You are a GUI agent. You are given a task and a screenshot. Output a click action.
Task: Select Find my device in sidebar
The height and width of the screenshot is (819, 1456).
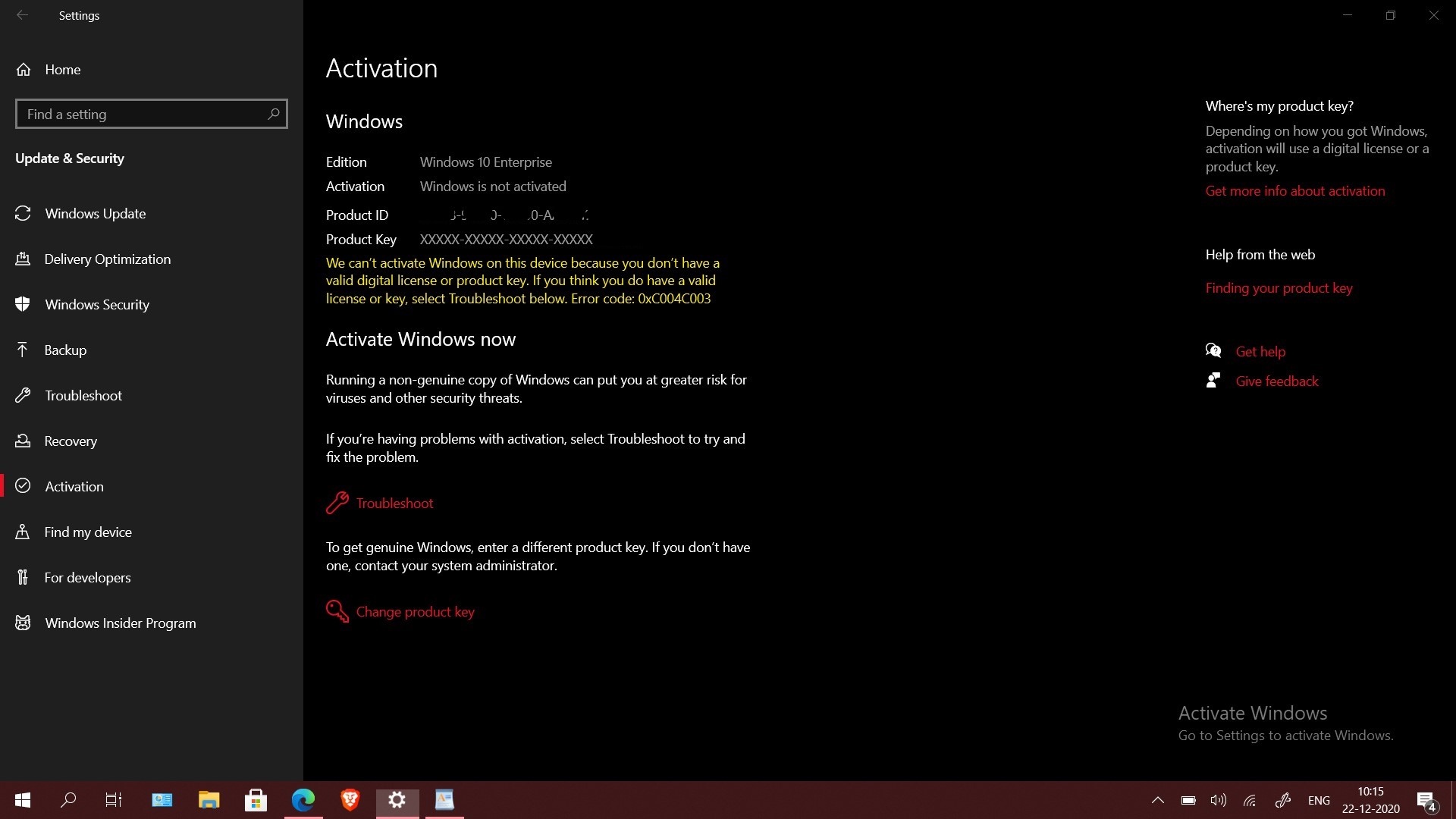pos(88,532)
